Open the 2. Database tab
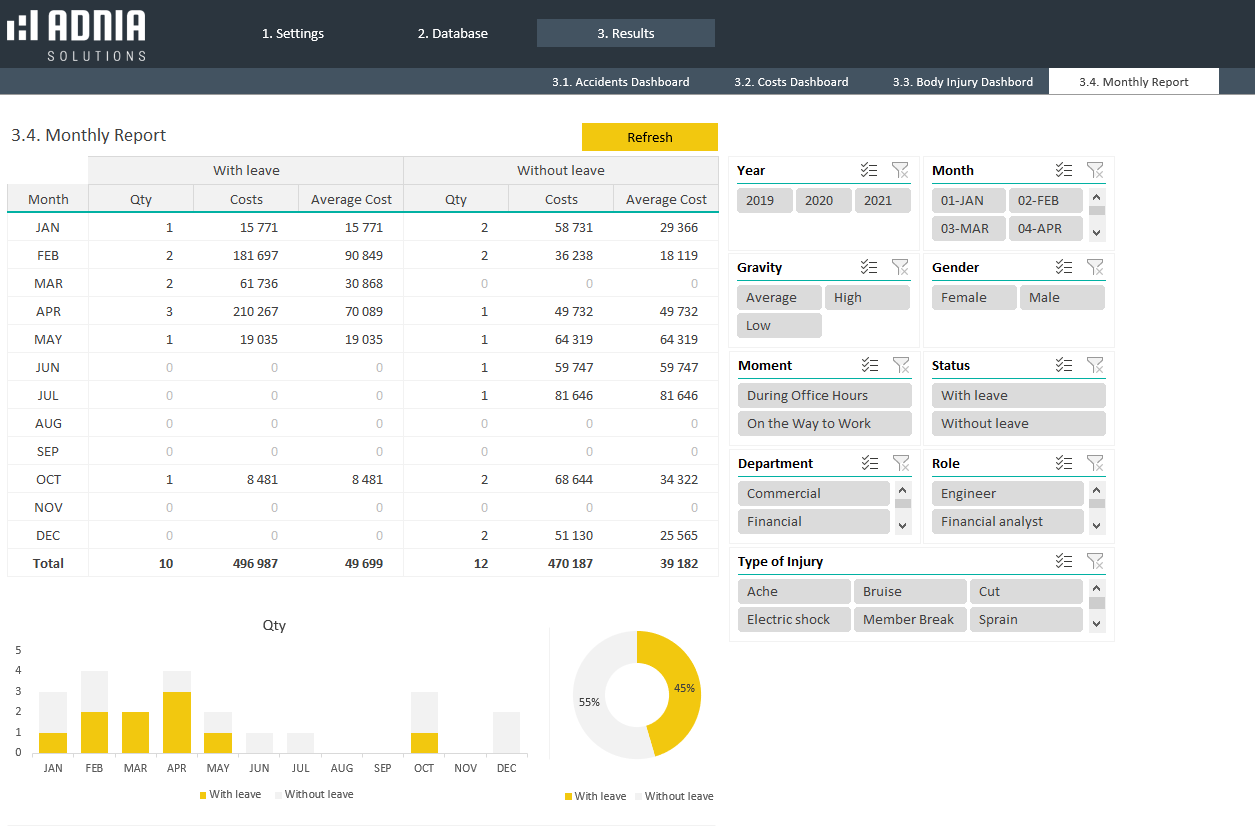This screenshot has width=1255, height=840. point(452,34)
